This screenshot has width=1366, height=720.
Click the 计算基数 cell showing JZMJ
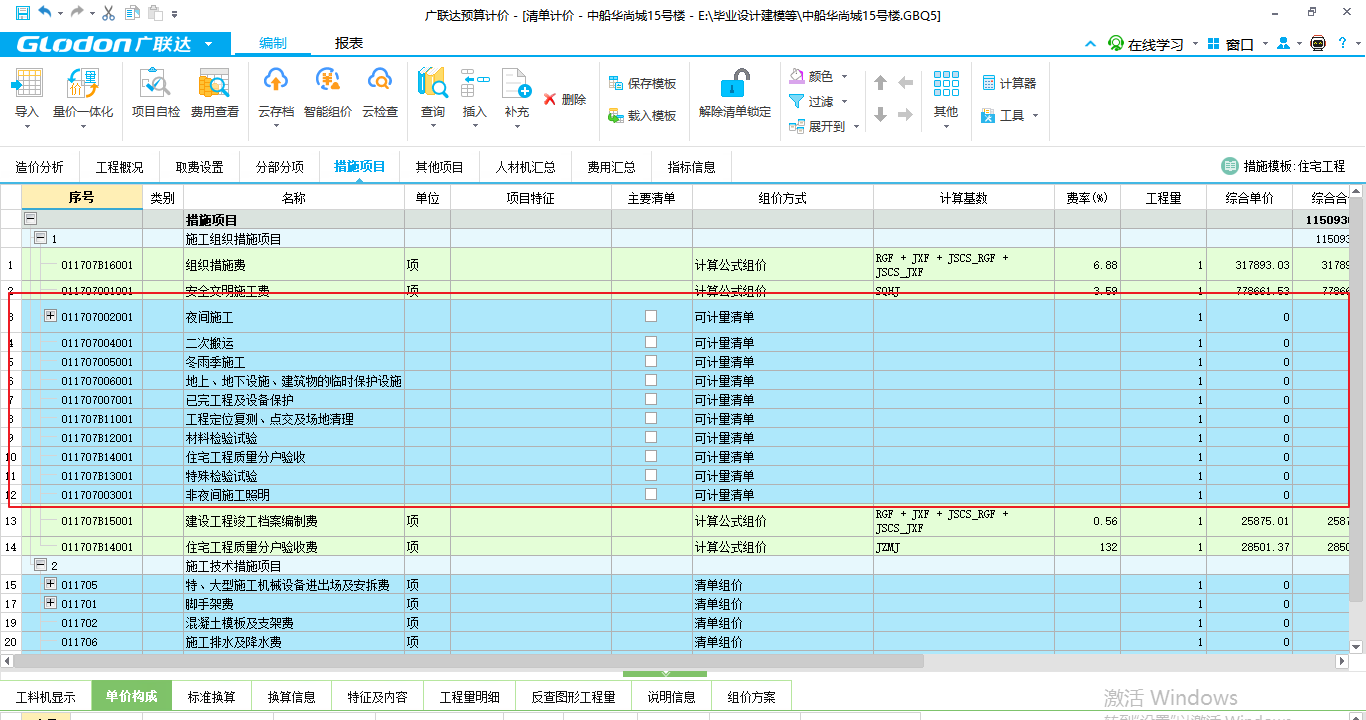pyautogui.click(x=964, y=547)
